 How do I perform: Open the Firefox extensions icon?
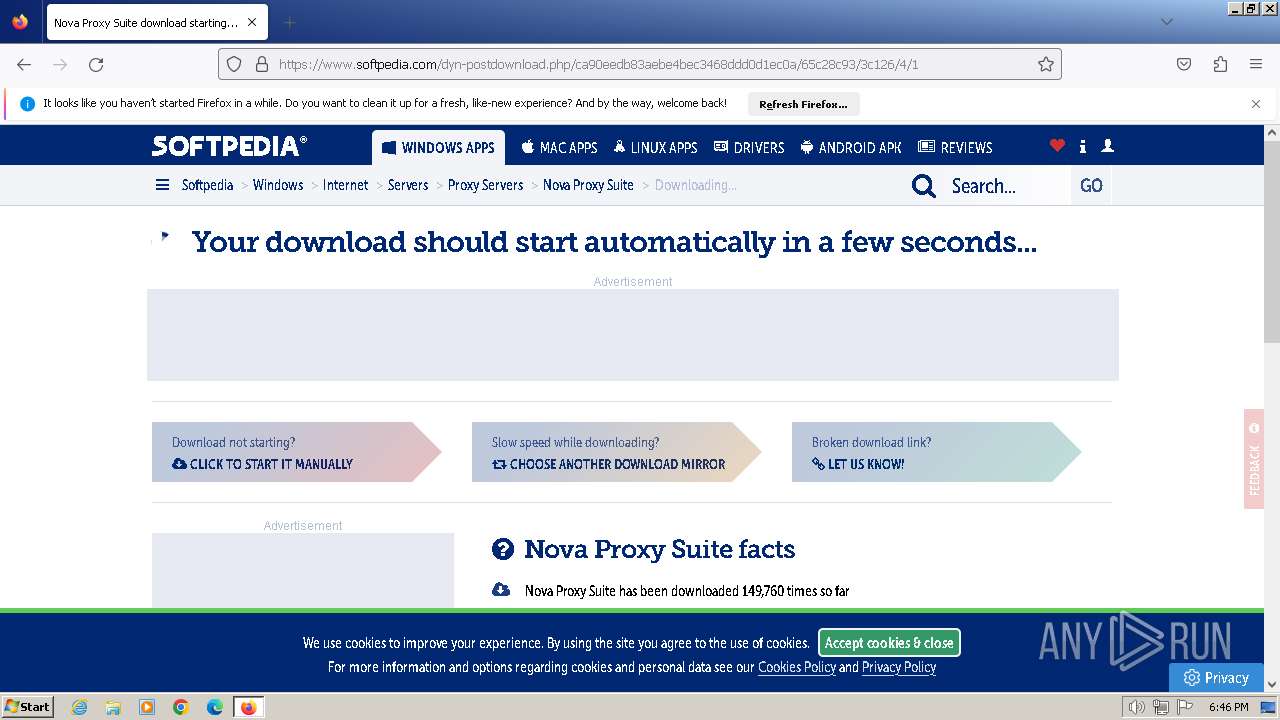(x=1220, y=64)
